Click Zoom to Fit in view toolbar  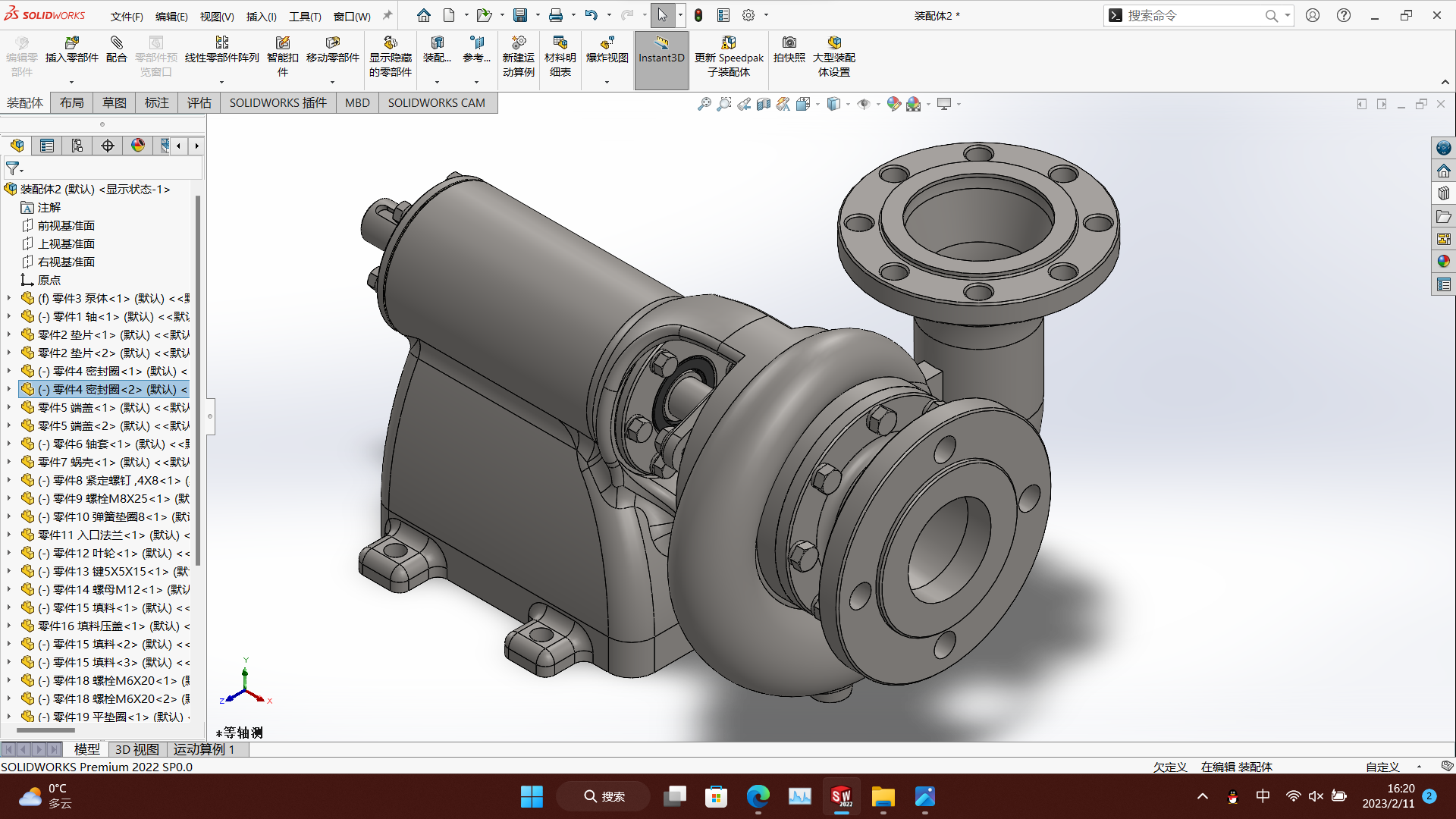coord(704,104)
